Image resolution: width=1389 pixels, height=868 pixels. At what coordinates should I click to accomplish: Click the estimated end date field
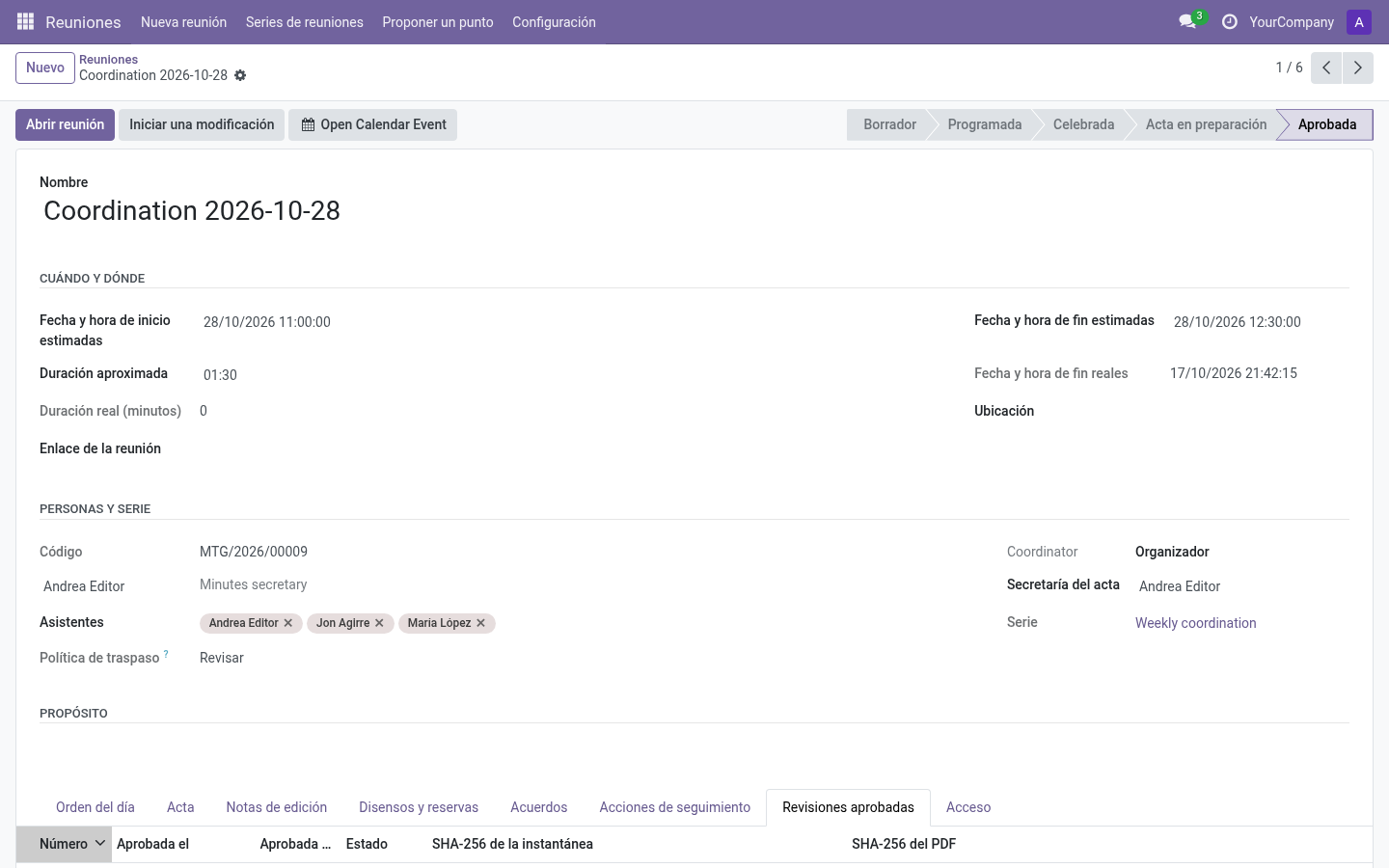[1238, 322]
